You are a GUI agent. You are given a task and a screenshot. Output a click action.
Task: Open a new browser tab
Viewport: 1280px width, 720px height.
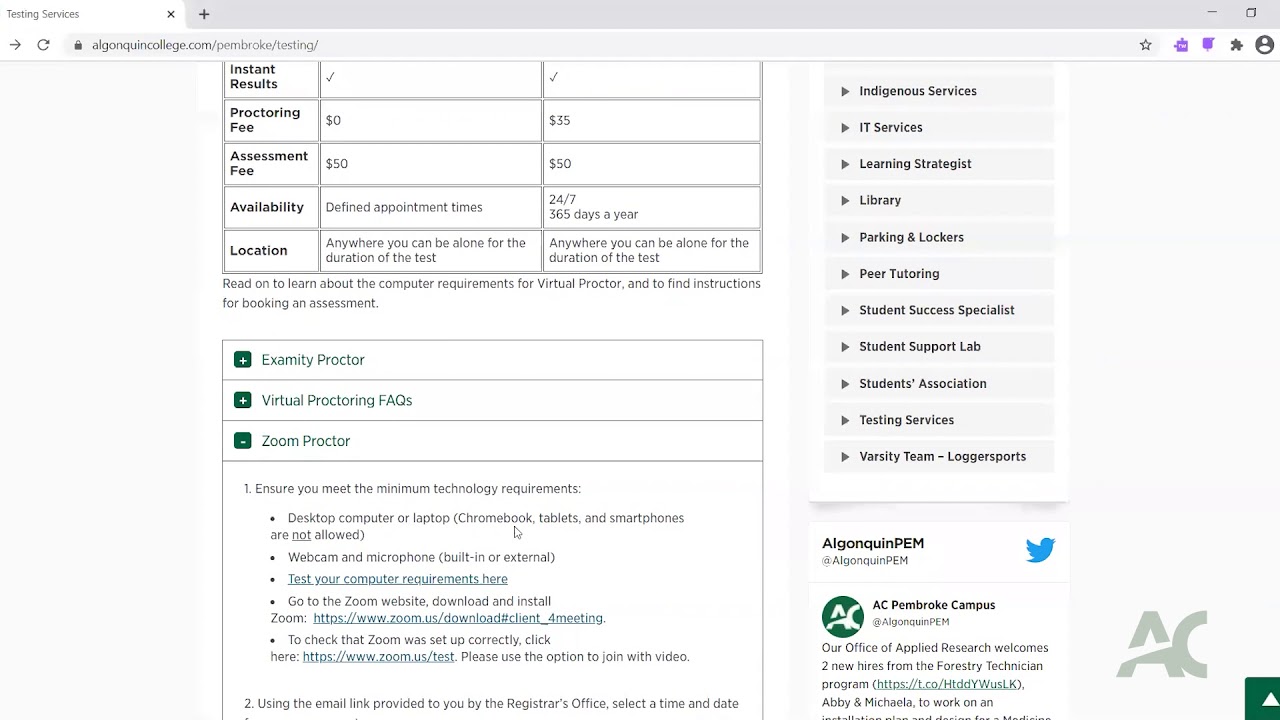coord(204,14)
